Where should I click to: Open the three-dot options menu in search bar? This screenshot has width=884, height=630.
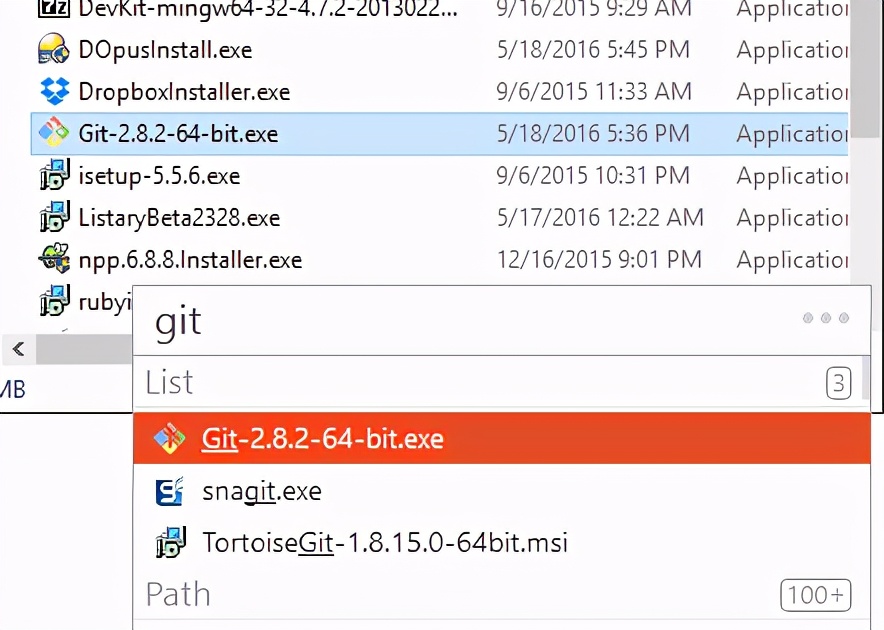(x=826, y=318)
